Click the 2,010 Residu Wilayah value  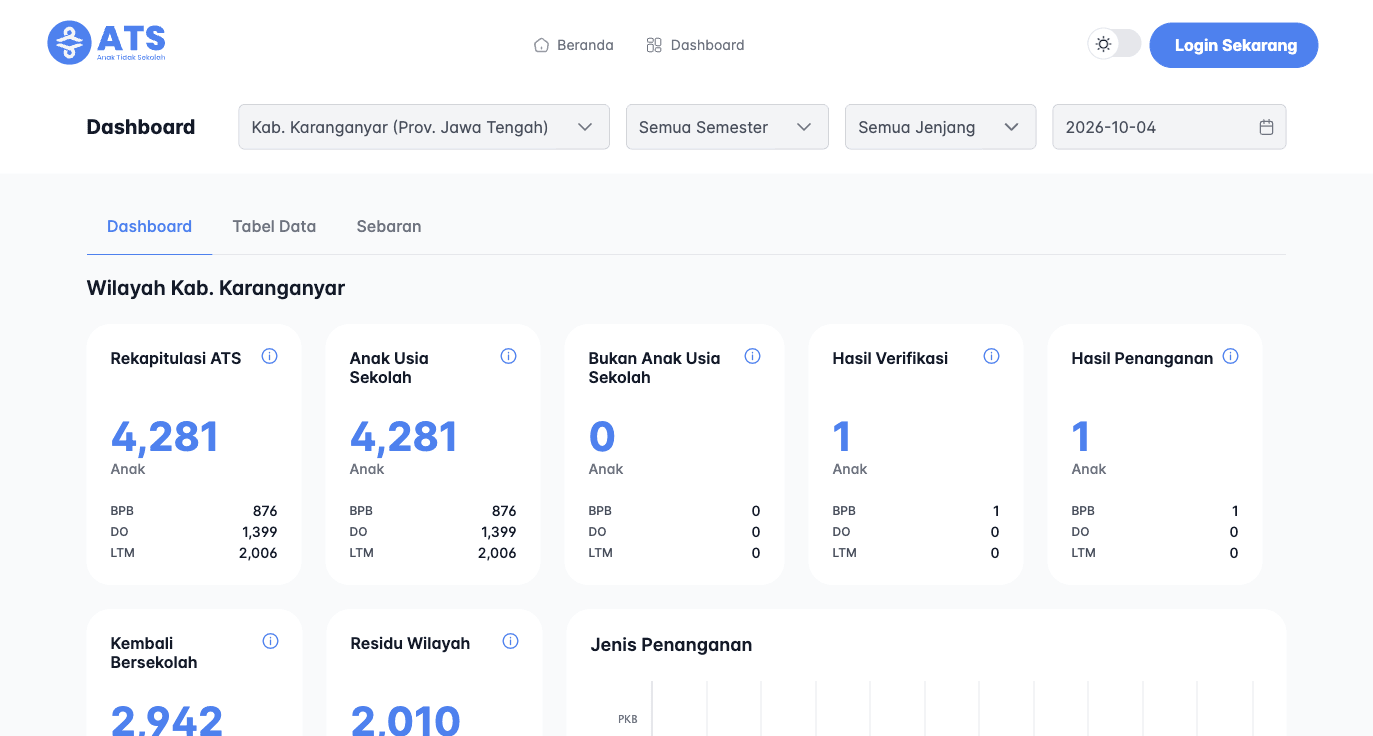point(405,720)
